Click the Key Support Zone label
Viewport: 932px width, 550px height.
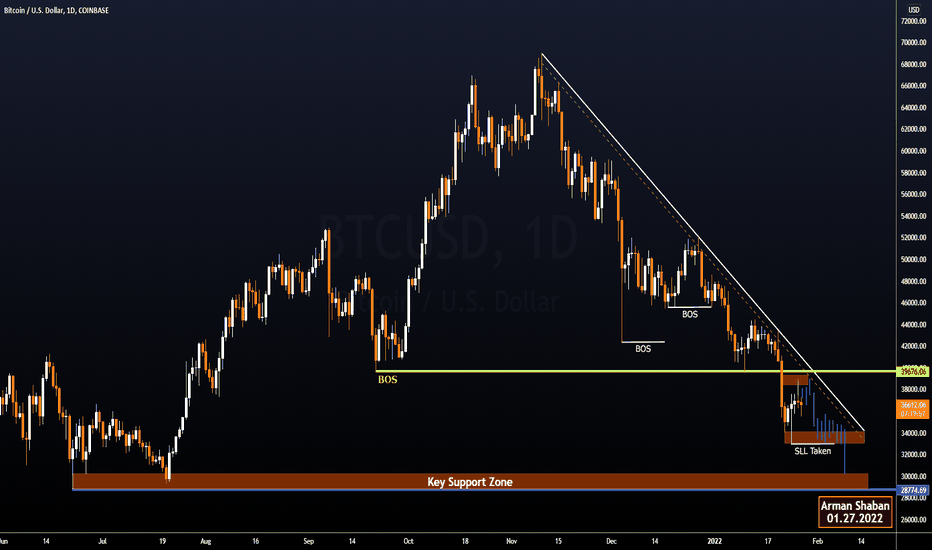pyautogui.click(x=470, y=482)
